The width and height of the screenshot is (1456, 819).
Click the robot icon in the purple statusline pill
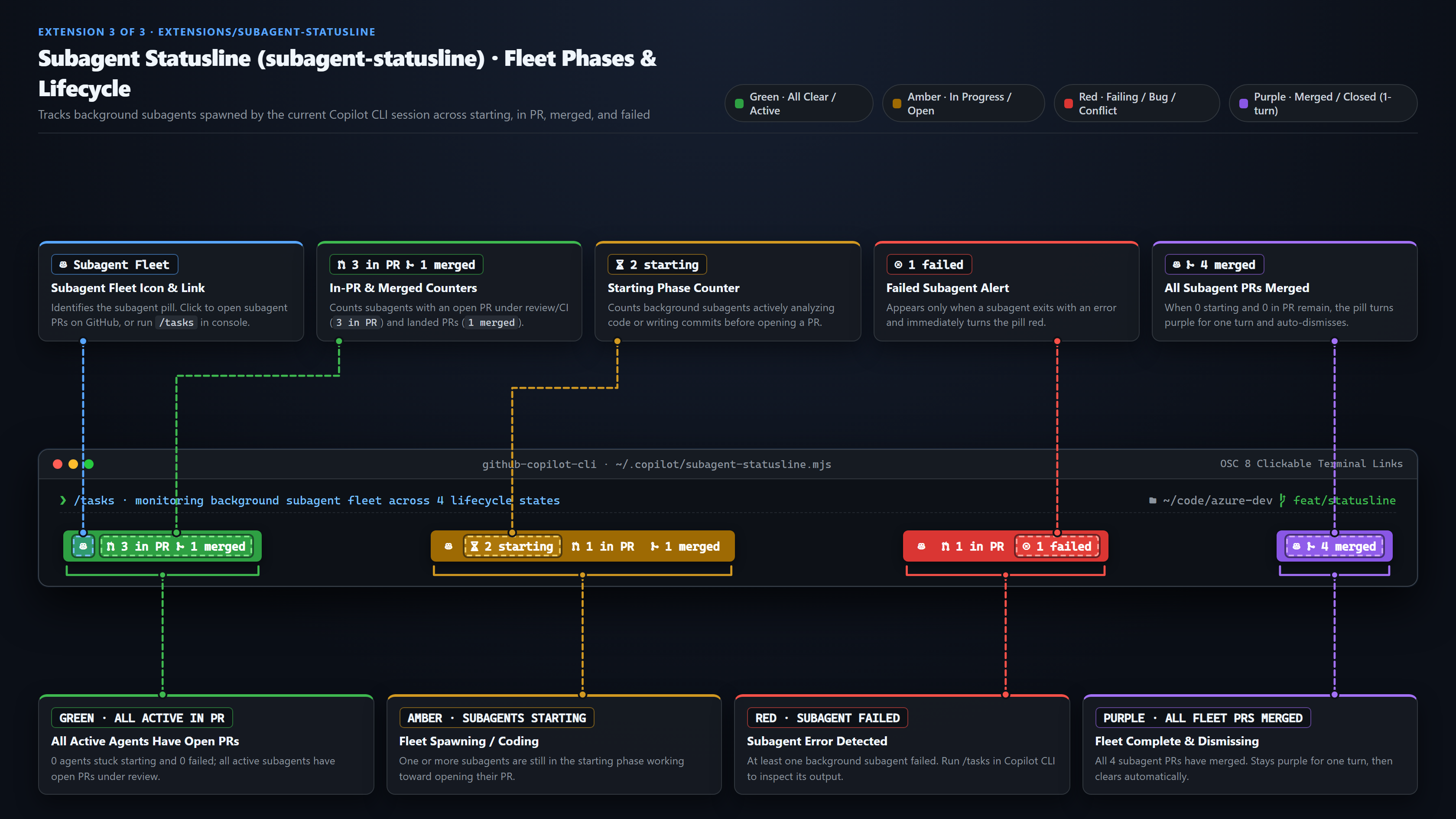[1296, 546]
